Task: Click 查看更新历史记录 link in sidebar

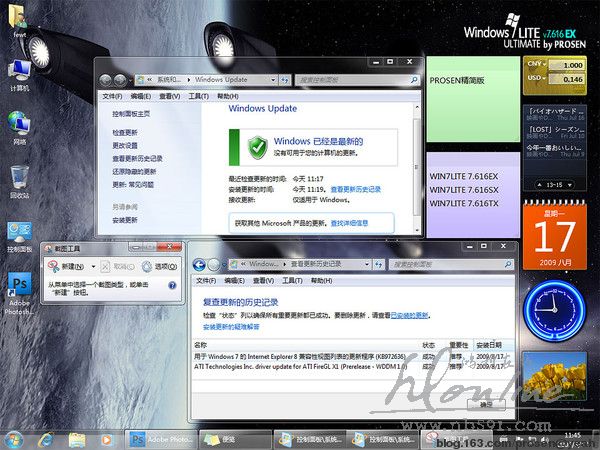Action: (x=137, y=158)
